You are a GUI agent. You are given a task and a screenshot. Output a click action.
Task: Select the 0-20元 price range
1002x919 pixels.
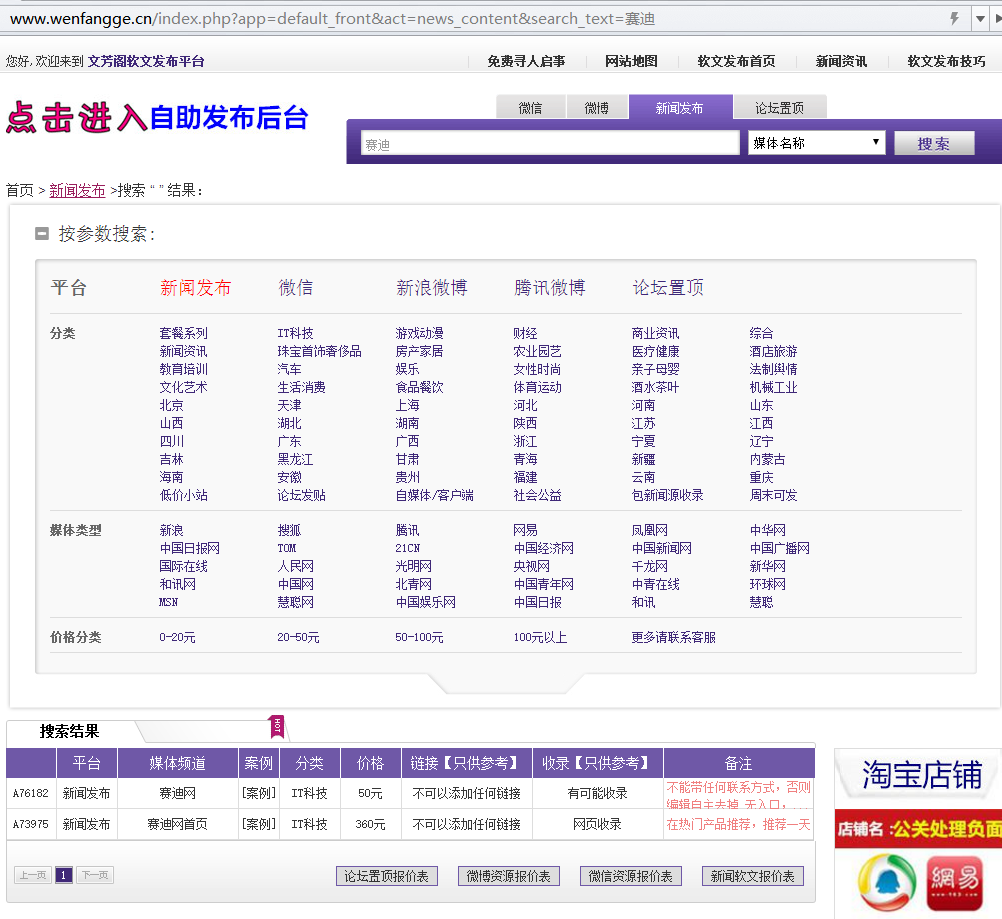177,637
